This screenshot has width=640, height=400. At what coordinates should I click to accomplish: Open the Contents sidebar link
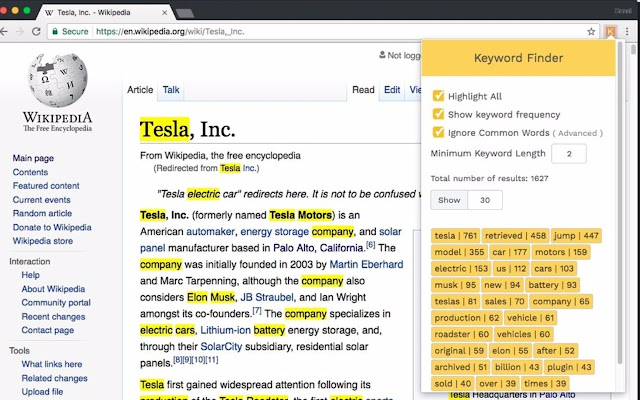click(x=30, y=172)
